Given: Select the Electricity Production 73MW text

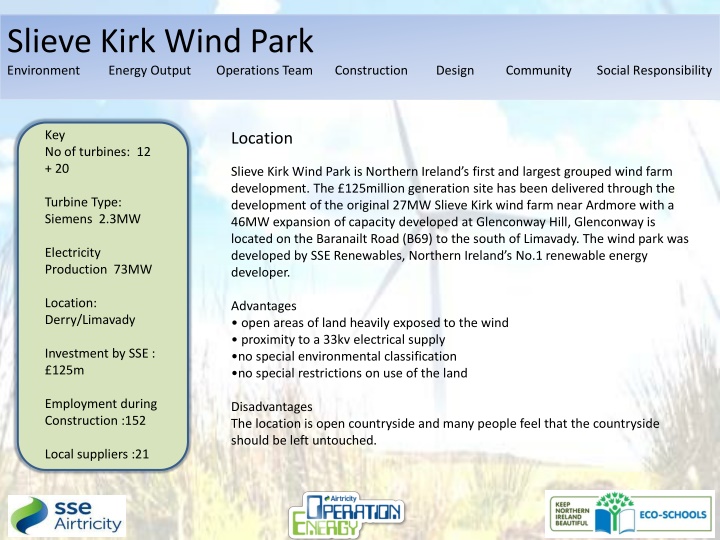Looking at the screenshot, I should coord(98,262).
